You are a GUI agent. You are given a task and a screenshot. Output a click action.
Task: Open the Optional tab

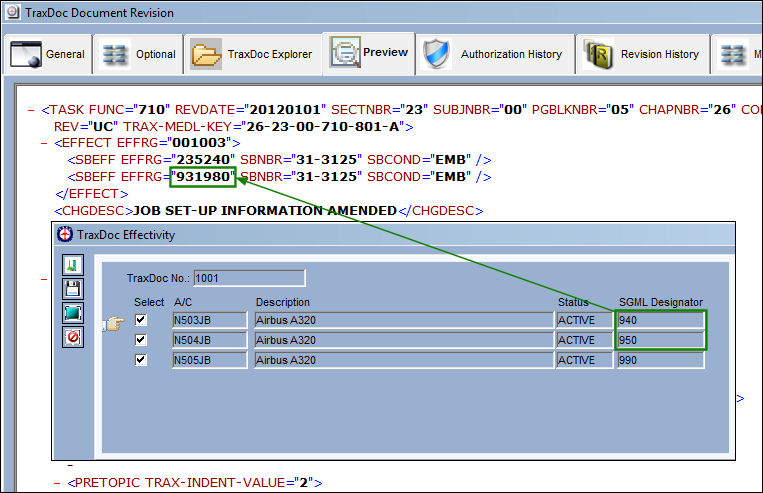139,54
